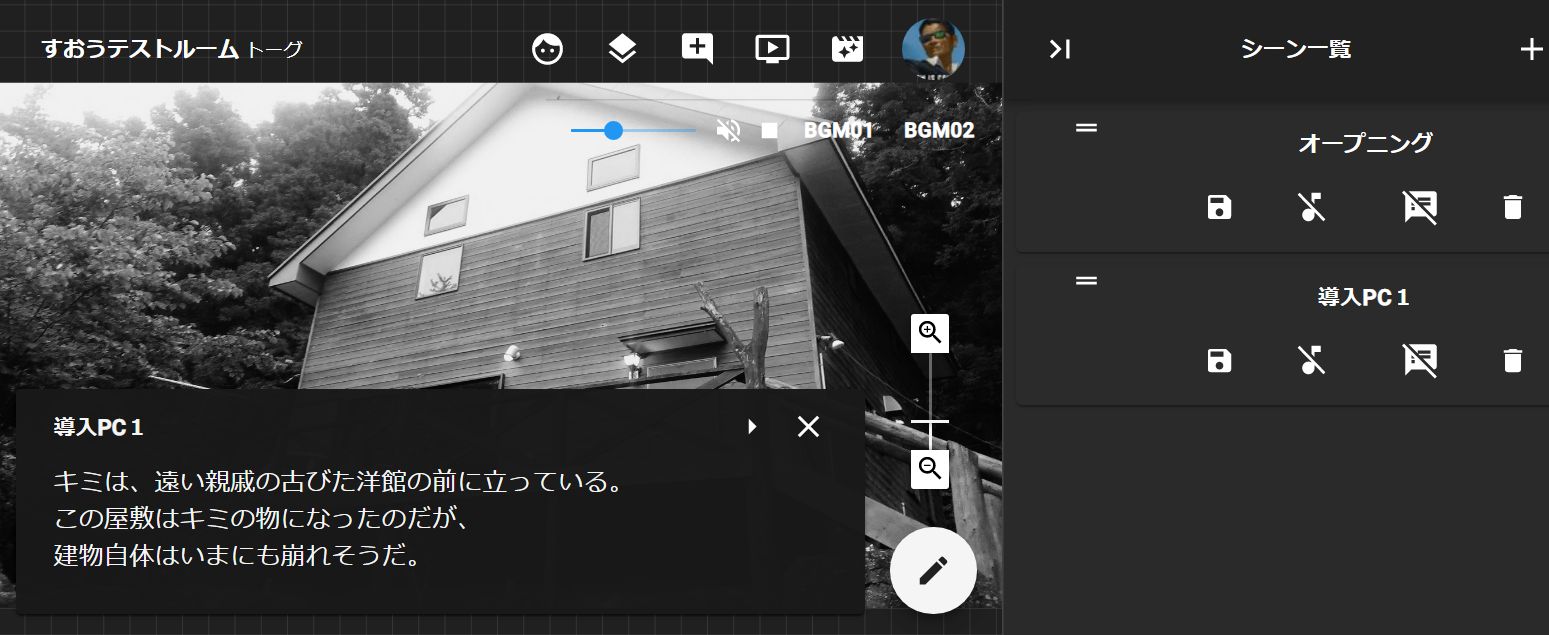Image resolution: width=1549 pixels, height=635 pixels.
Task: Select the 導入PC１ scene title in list
Action: tap(1364, 297)
